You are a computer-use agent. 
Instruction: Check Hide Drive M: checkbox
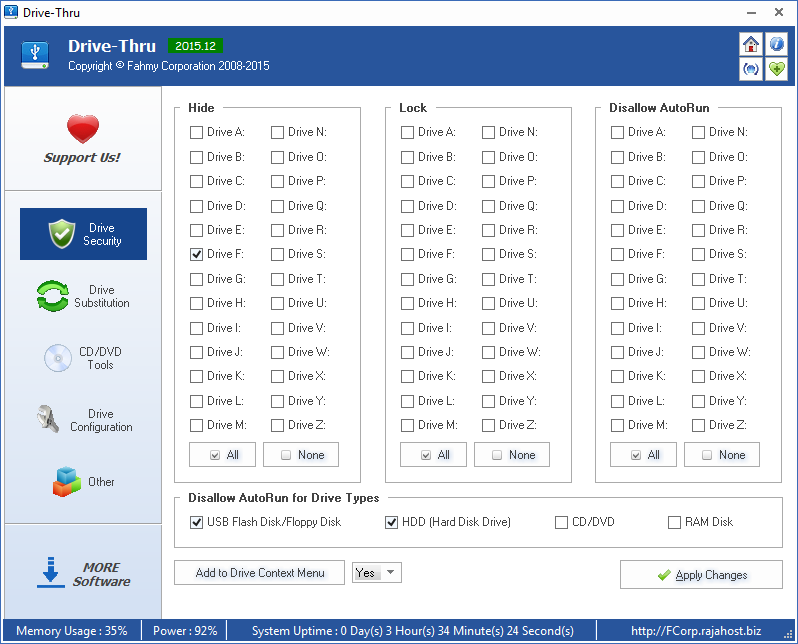pyautogui.click(x=196, y=425)
